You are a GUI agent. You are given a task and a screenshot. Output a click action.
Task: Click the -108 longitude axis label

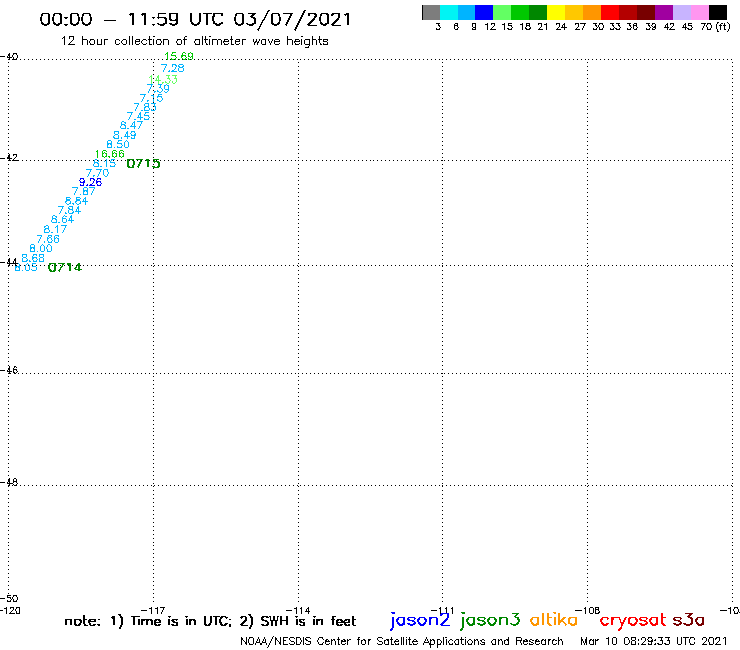[588, 610]
